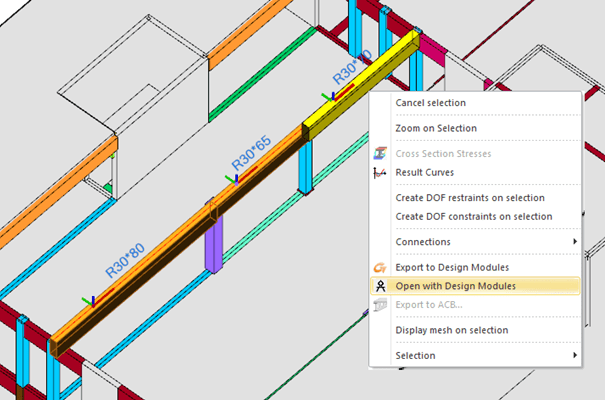Viewport: 605px width, 400px height.
Task: Click the Open with Design Modules icon
Action: [379, 286]
